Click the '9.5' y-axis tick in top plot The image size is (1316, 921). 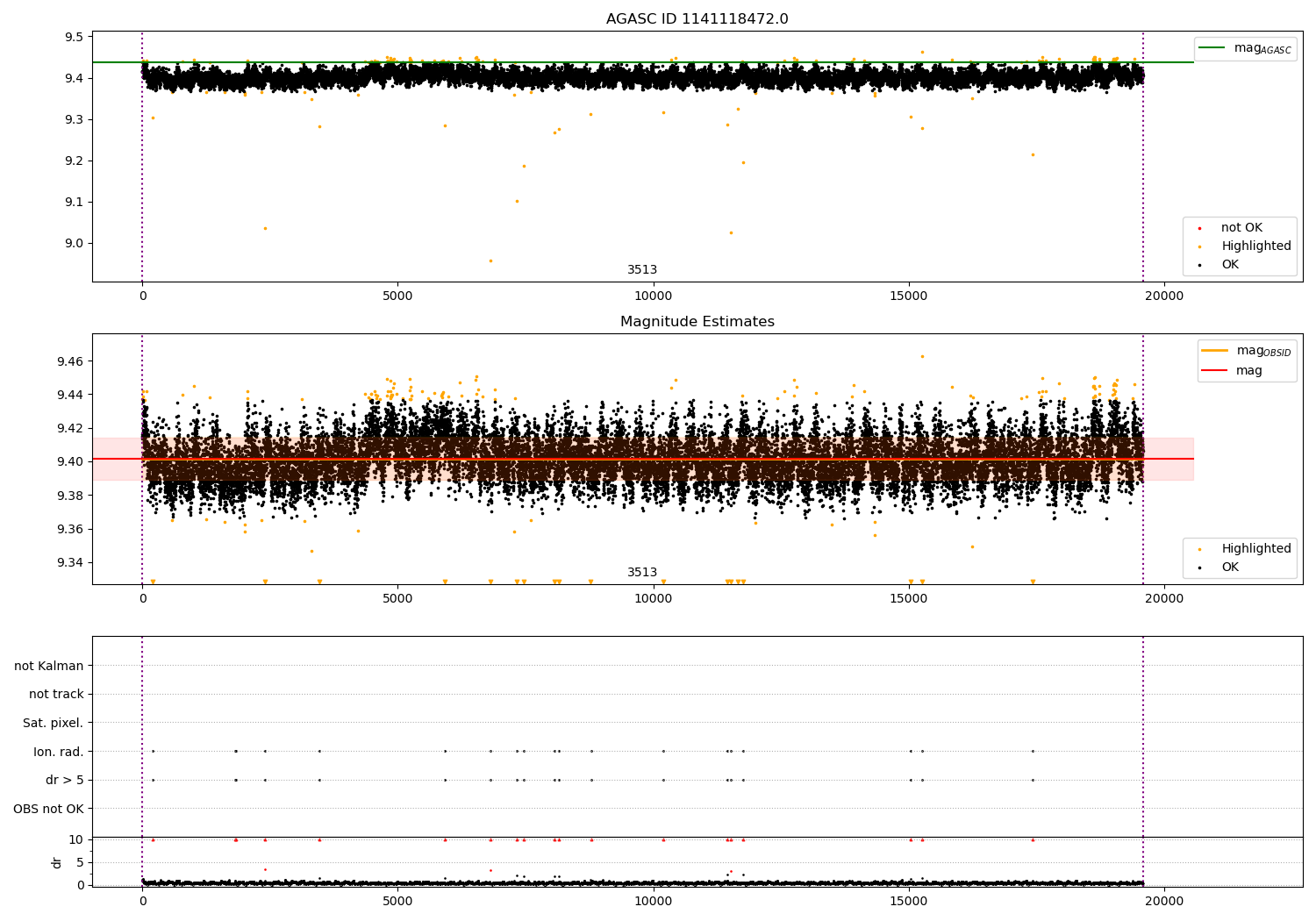tap(74, 37)
